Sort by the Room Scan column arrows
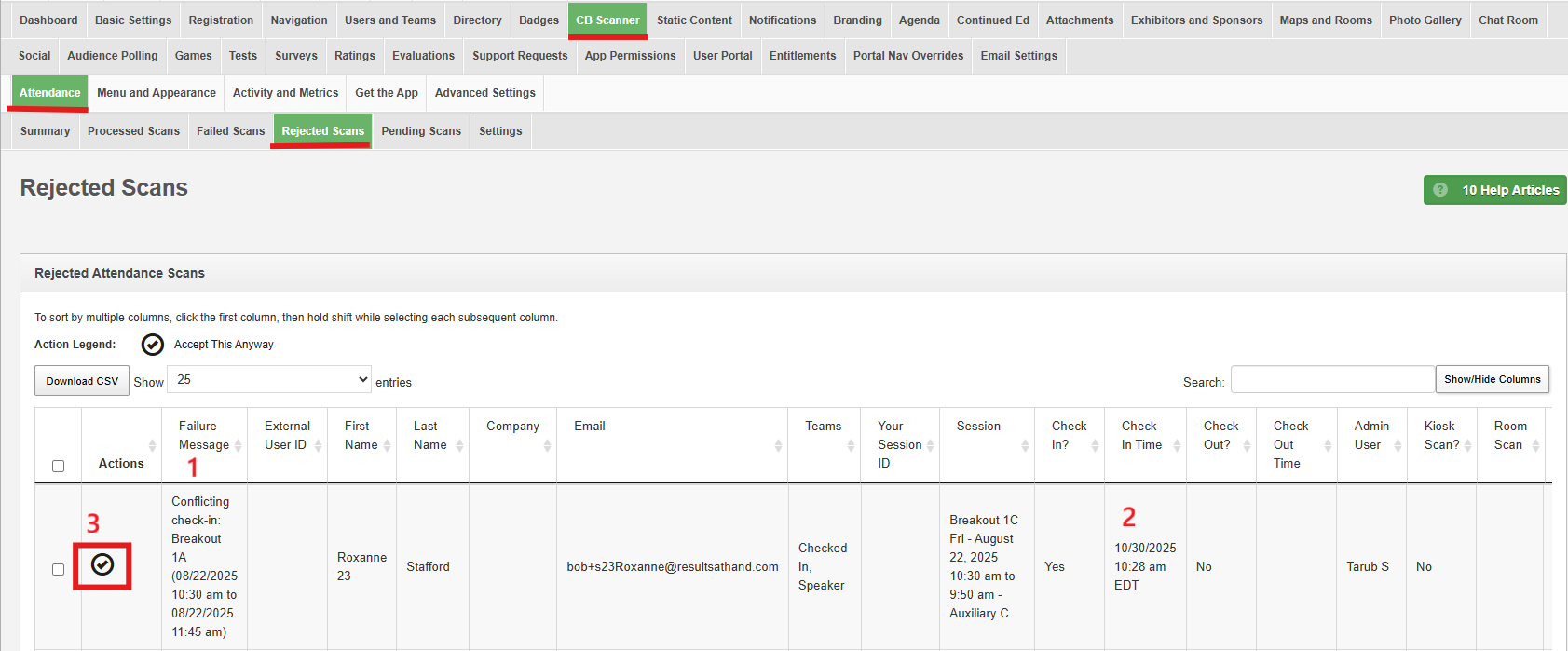 [1535, 445]
